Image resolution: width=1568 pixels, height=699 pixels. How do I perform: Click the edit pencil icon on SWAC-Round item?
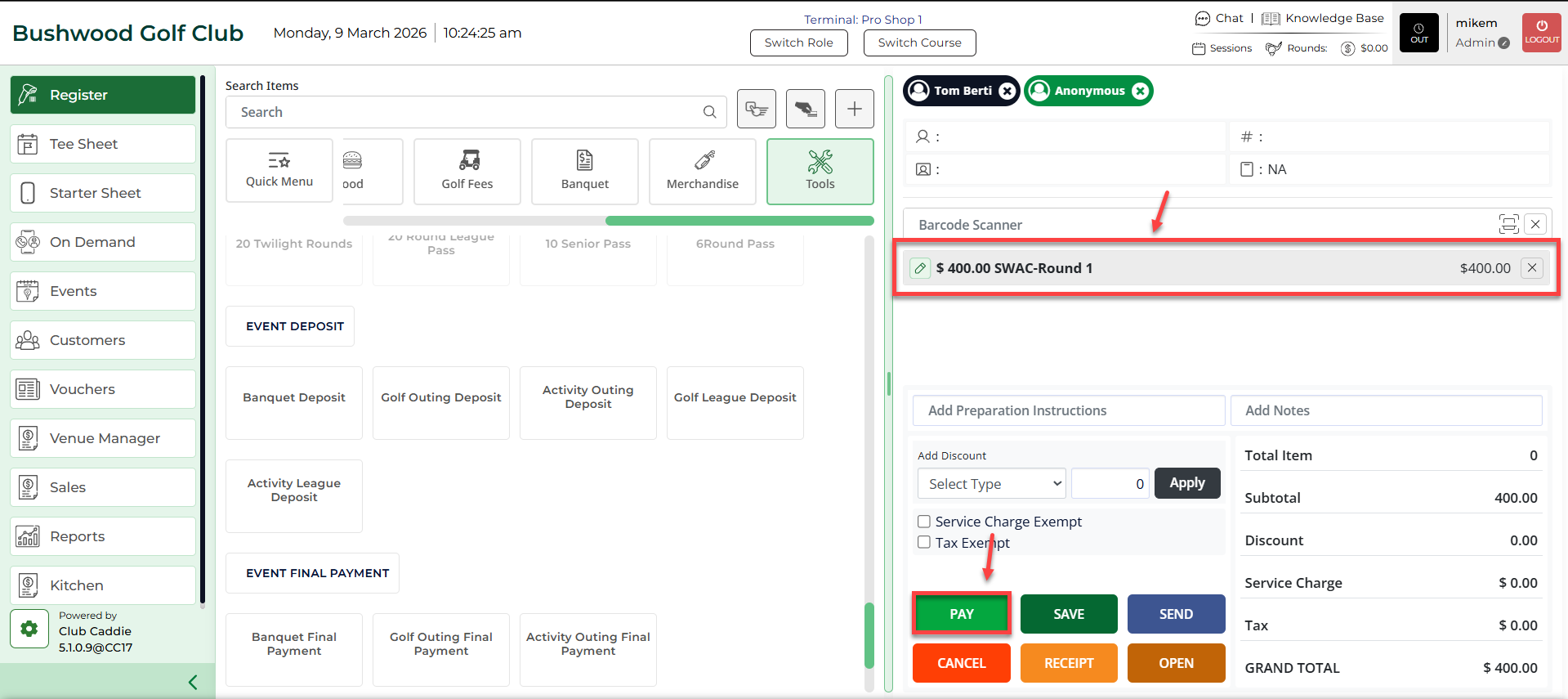tap(920, 268)
